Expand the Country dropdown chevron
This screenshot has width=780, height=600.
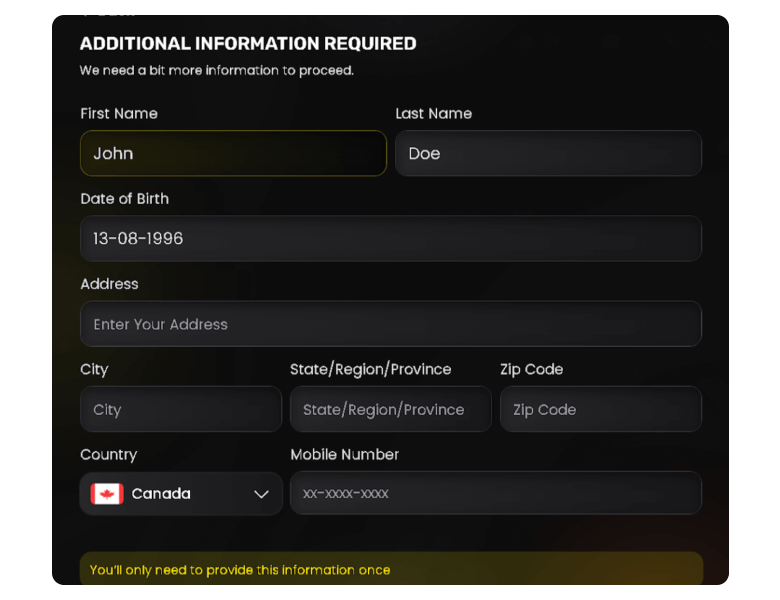261,494
